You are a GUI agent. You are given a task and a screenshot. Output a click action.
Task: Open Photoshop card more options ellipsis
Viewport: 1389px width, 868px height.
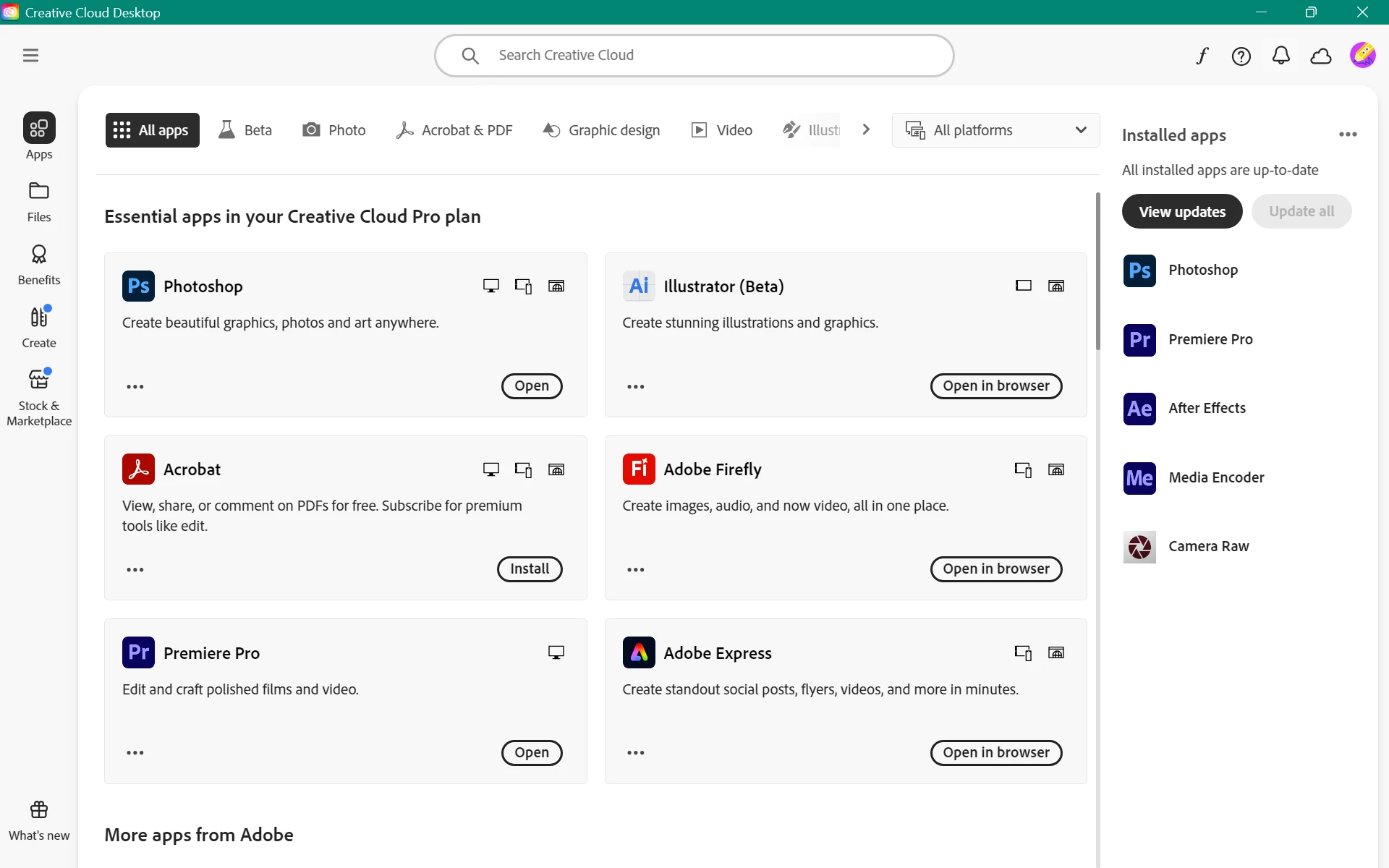[x=135, y=386]
